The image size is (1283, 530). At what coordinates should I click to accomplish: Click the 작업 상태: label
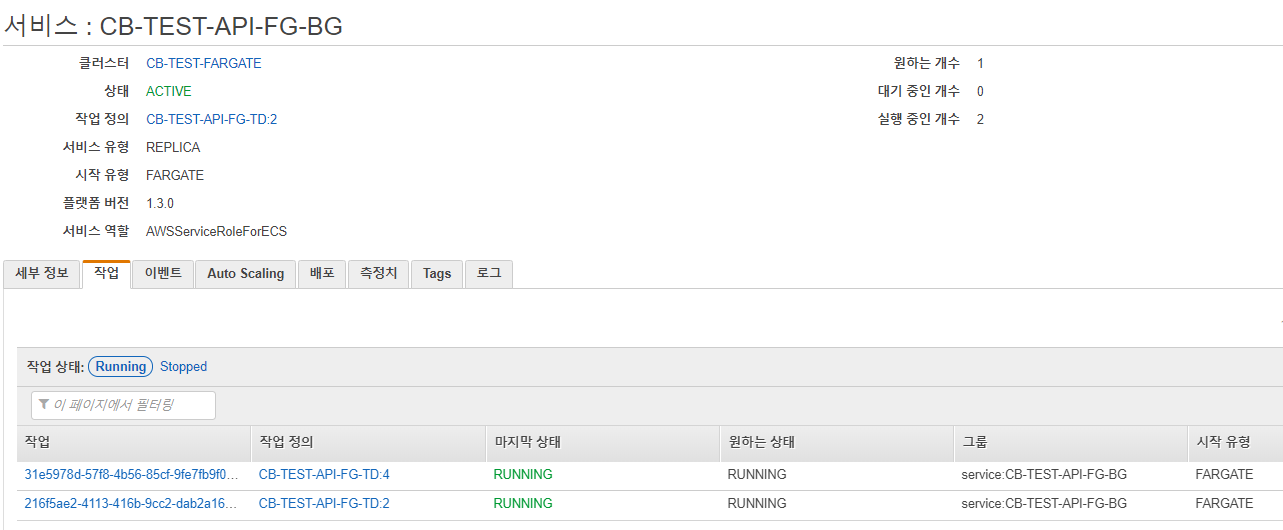(55, 367)
